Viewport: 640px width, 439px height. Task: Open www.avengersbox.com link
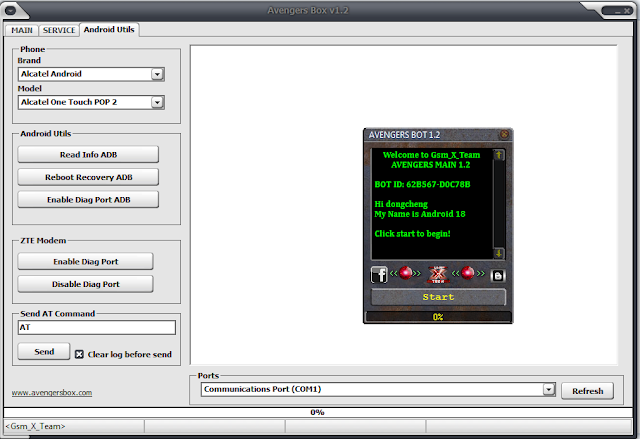[52, 392]
